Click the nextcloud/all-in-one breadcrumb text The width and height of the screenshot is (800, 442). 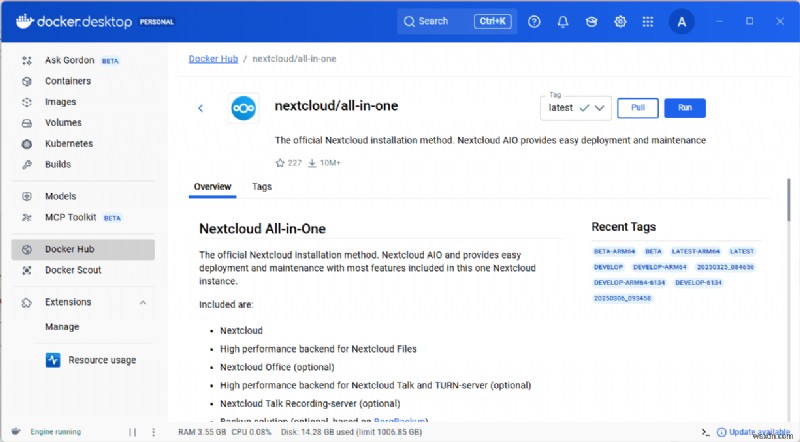point(294,59)
